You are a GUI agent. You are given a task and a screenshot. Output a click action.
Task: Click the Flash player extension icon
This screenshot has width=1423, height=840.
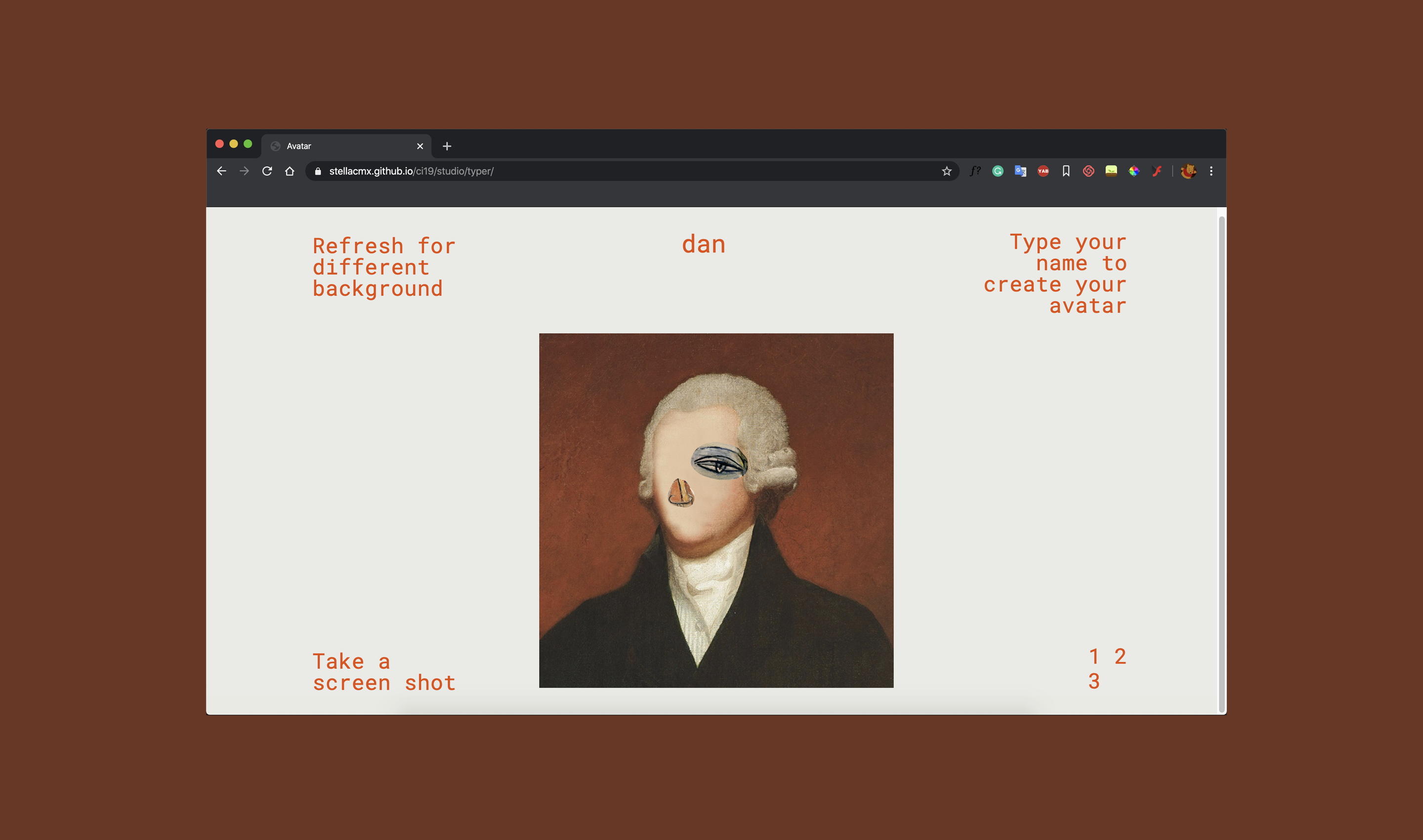(1156, 171)
